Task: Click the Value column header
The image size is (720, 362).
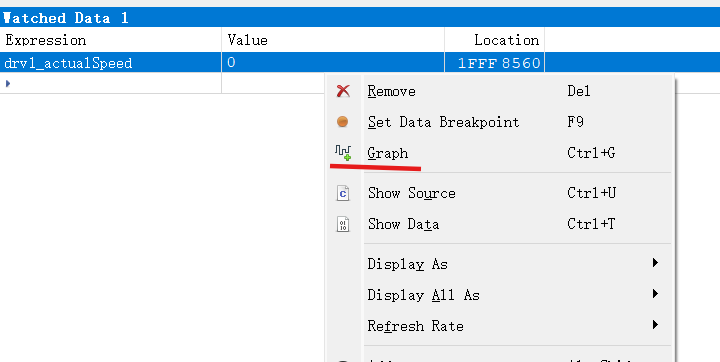Action: point(333,40)
